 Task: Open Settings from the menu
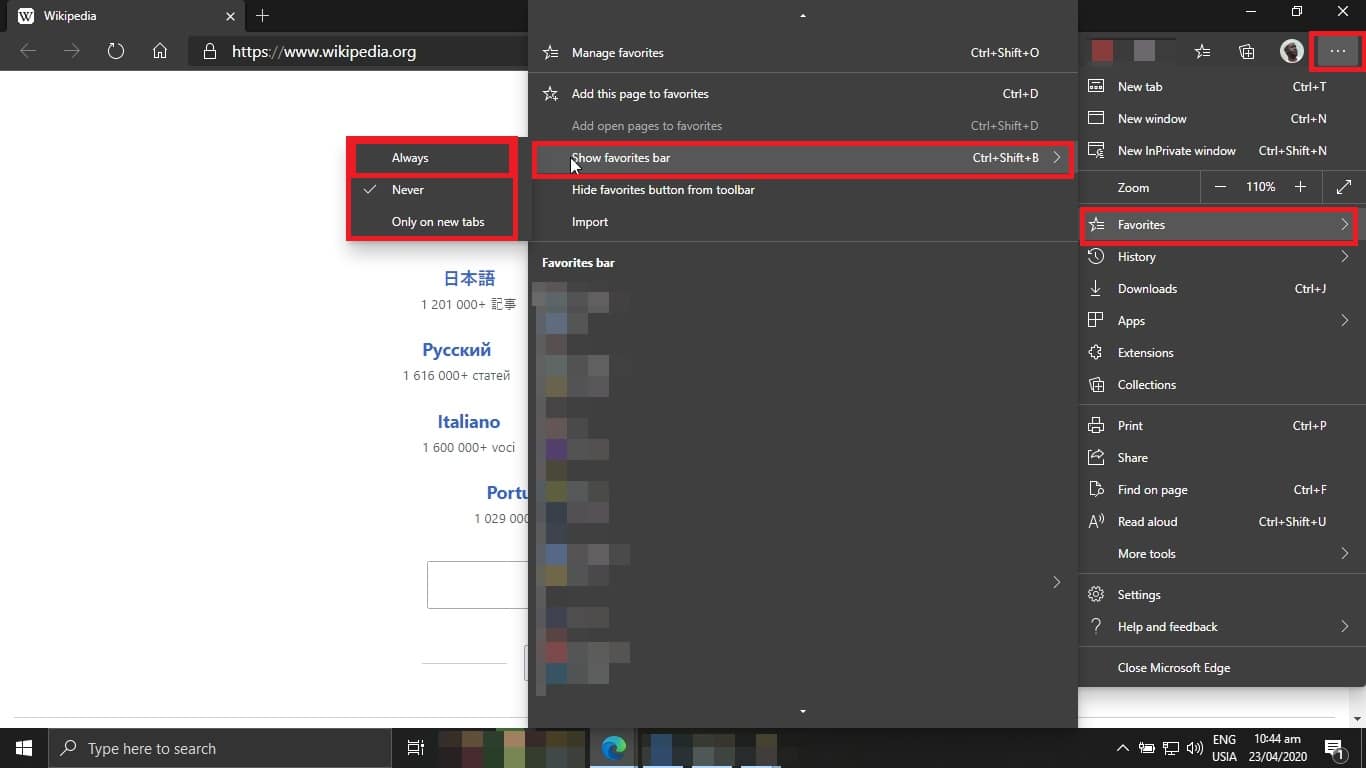(1222, 595)
